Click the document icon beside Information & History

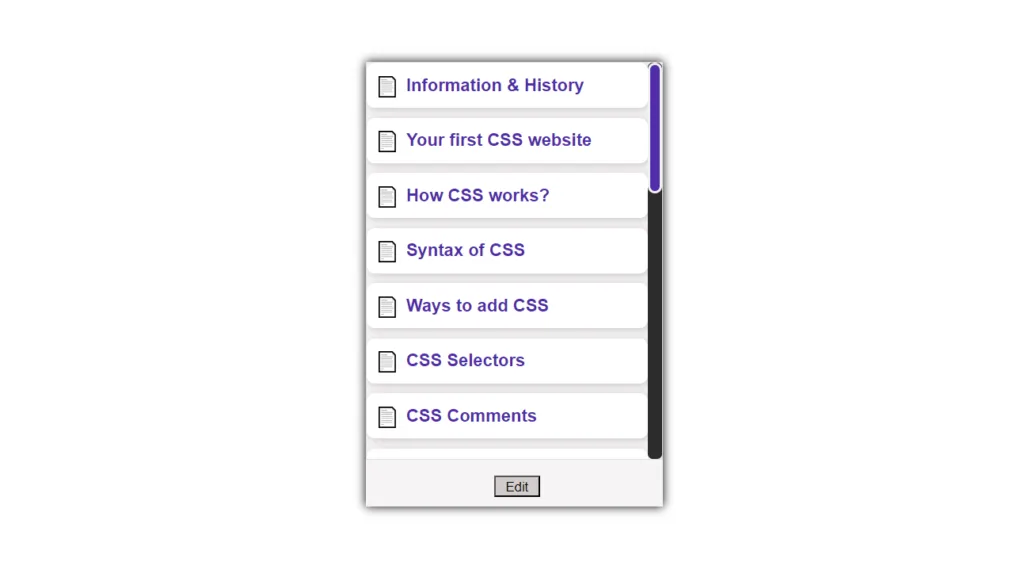click(x=387, y=86)
